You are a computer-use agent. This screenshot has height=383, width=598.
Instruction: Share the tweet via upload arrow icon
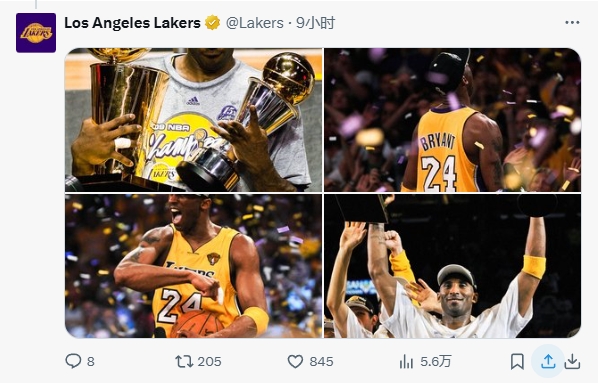coord(548,361)
